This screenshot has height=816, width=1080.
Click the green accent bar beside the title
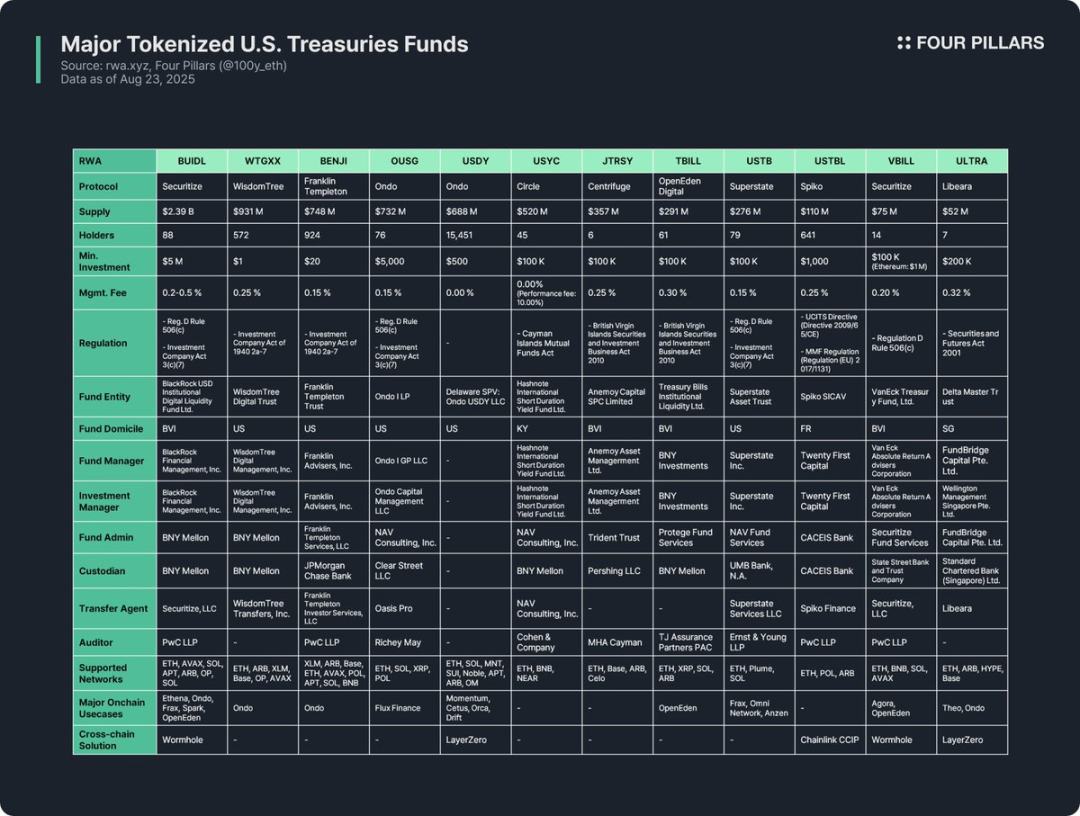point(39,60)
